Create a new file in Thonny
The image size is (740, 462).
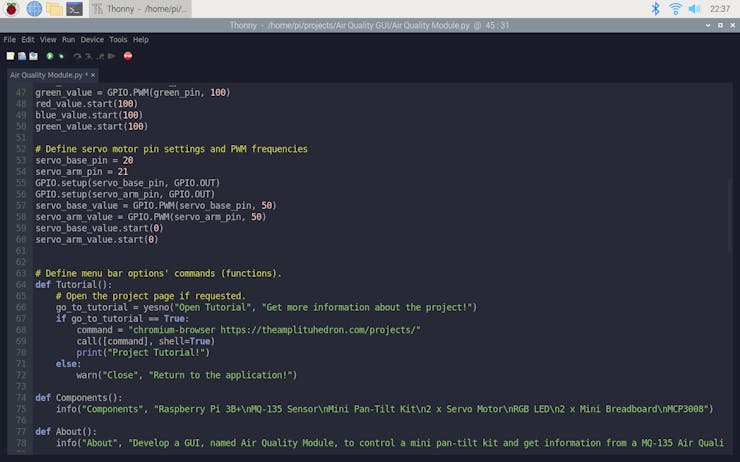tap(10, 56)
